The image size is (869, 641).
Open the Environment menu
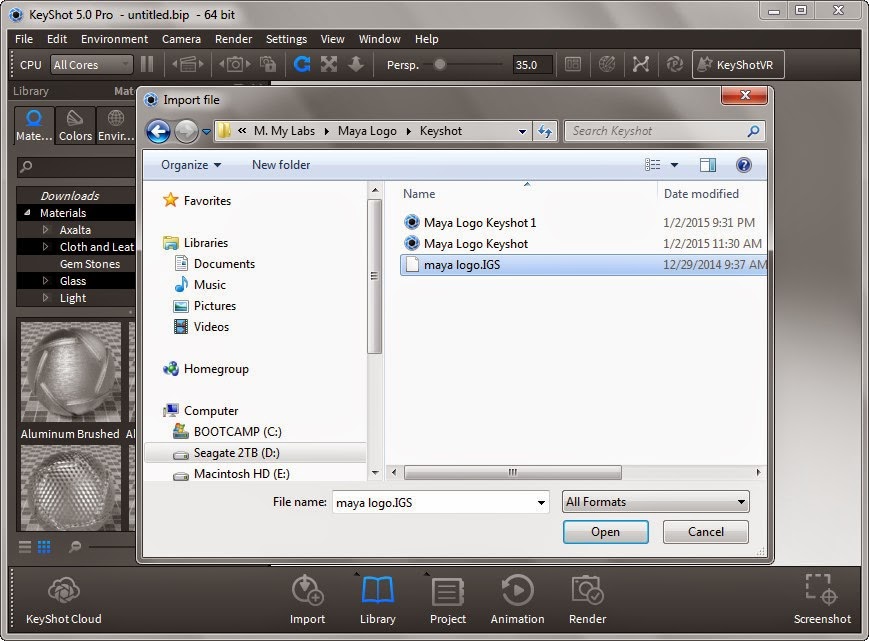[x=114, y=39]
